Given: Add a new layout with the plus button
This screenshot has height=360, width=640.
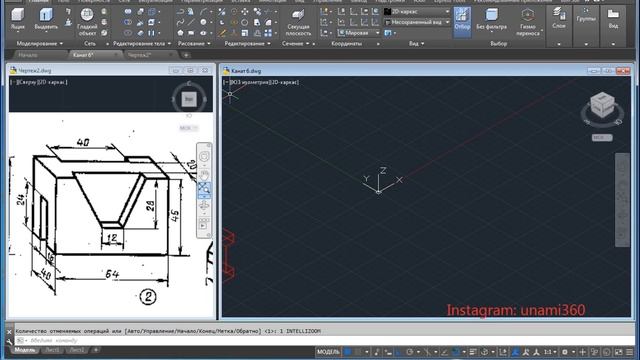Looking at the screenshot, I should (x=96, y=350).
